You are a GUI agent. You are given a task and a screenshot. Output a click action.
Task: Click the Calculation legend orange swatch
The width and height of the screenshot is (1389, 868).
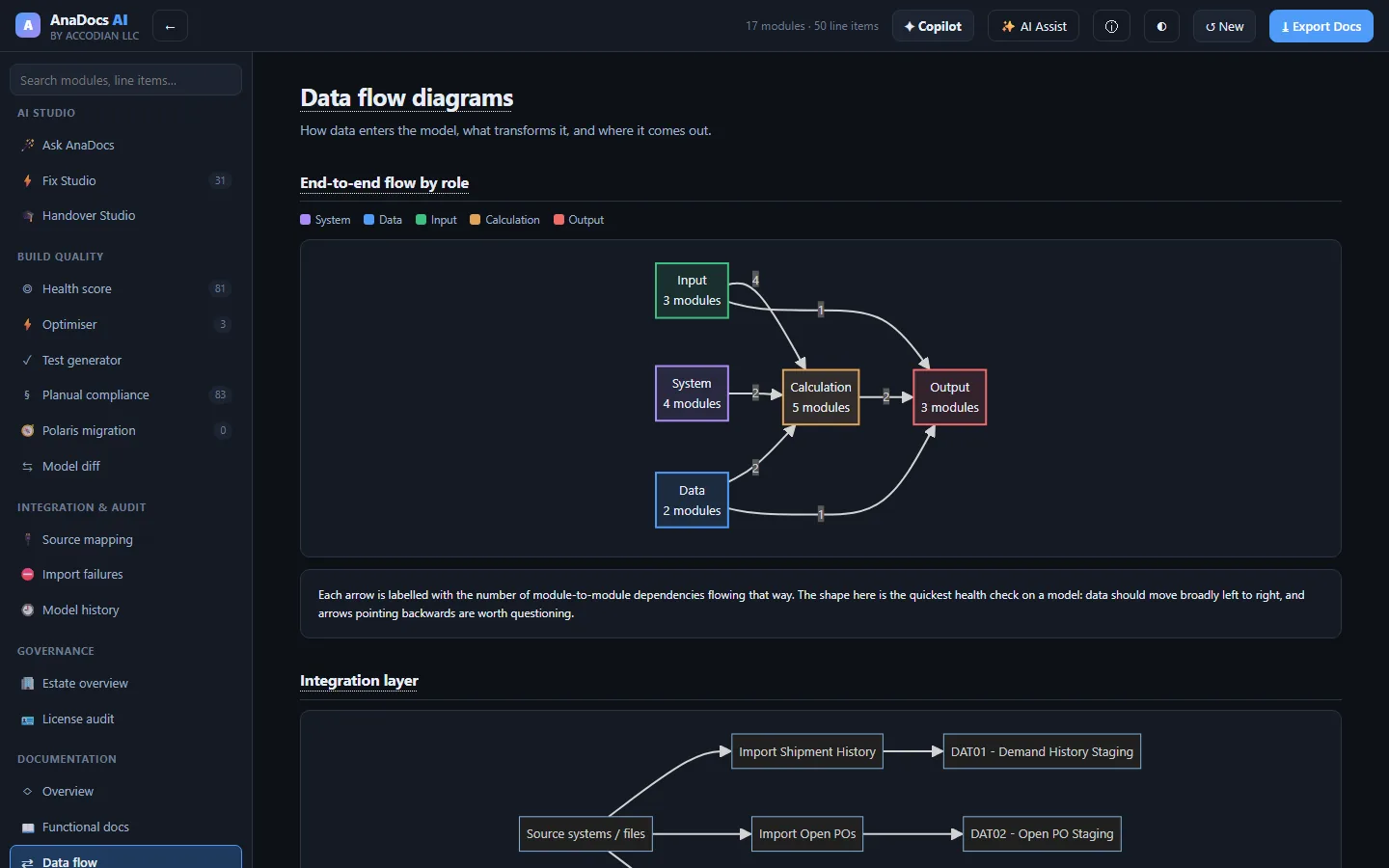point(475,220)
